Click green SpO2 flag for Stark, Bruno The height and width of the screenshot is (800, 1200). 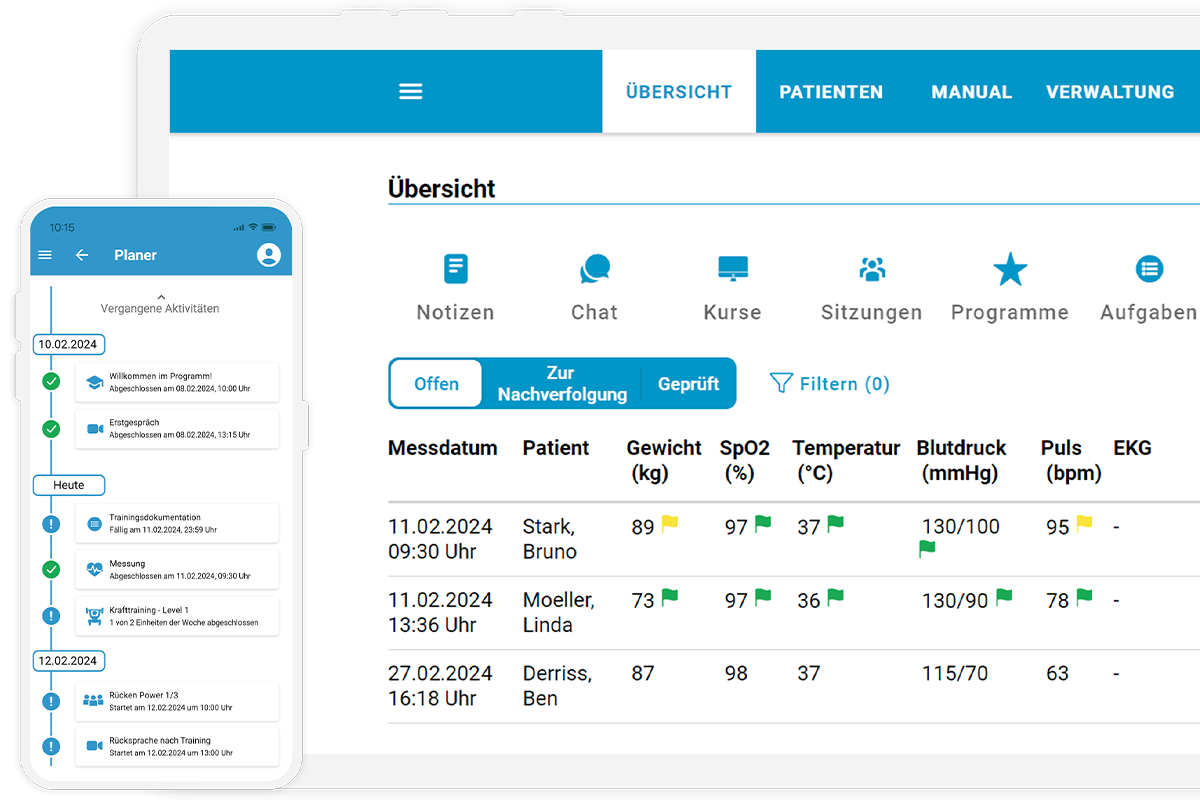coord(763,523)
